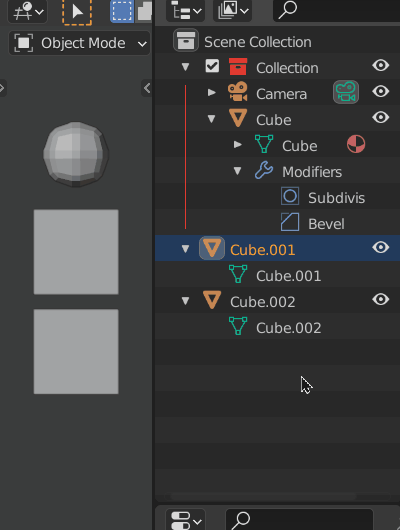
Task: Select Cube.002 object in outliner
Action: click(x=262, y=302)
